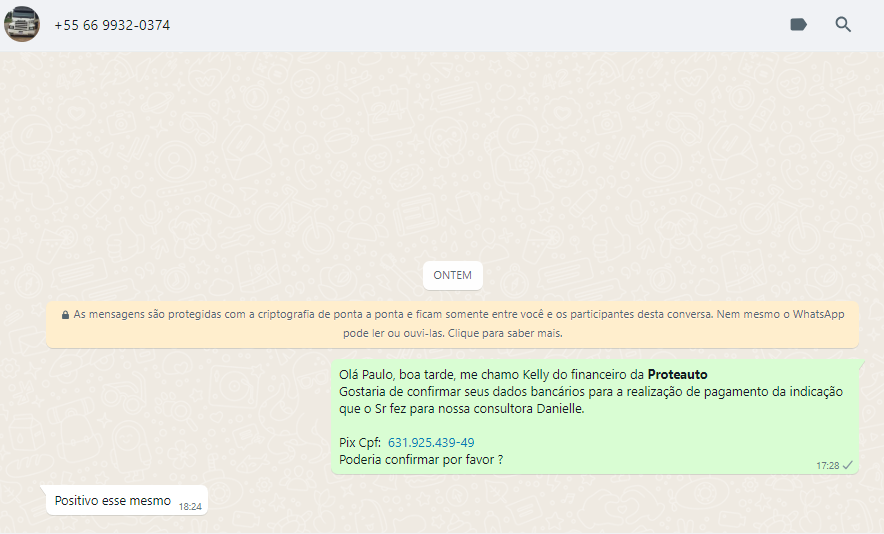The image size is (884, 534).
Task: Open the contact's truck profile picture
Action: (22, 24)
